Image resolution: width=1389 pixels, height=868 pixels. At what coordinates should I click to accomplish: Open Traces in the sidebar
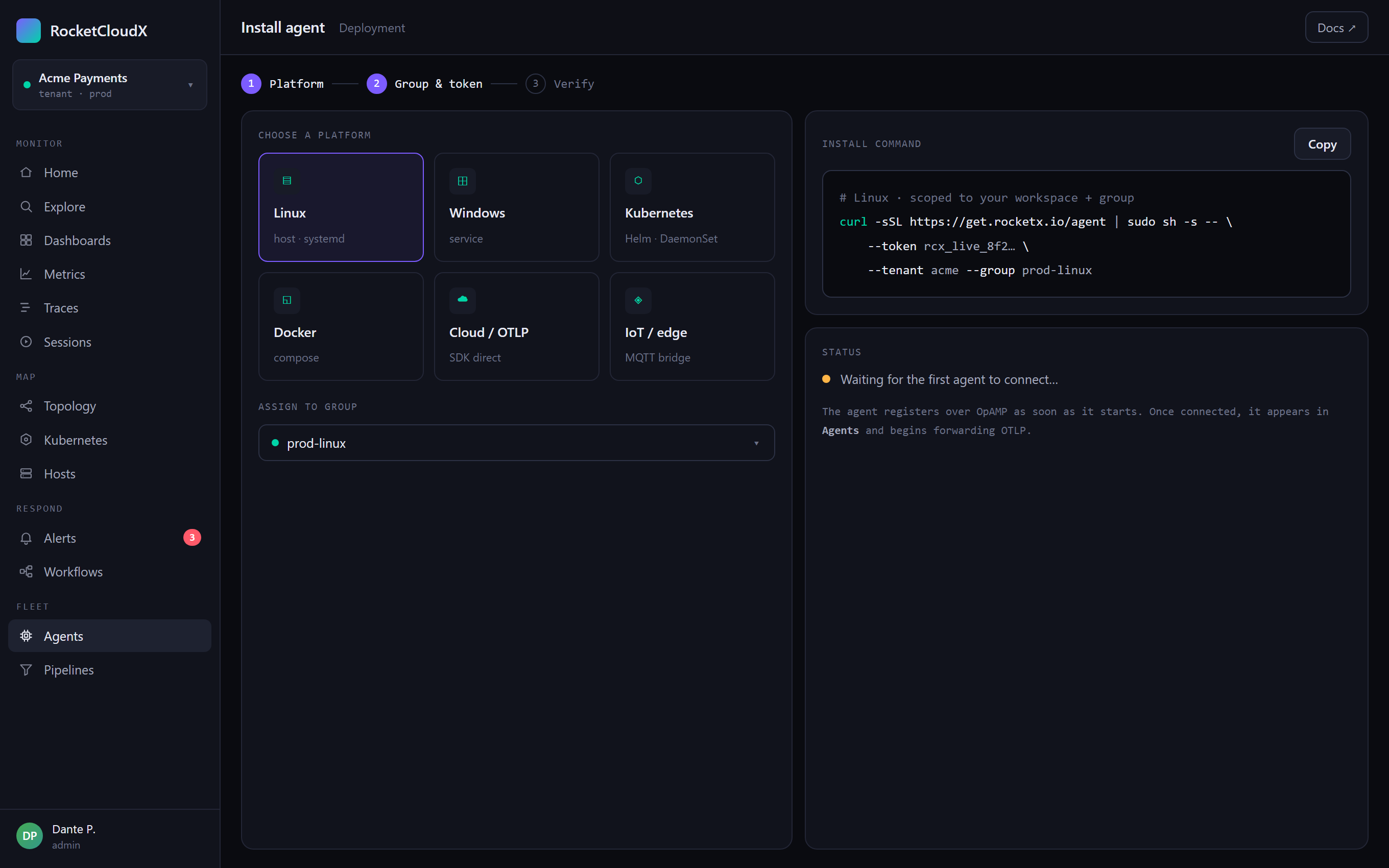coord(110,308)
